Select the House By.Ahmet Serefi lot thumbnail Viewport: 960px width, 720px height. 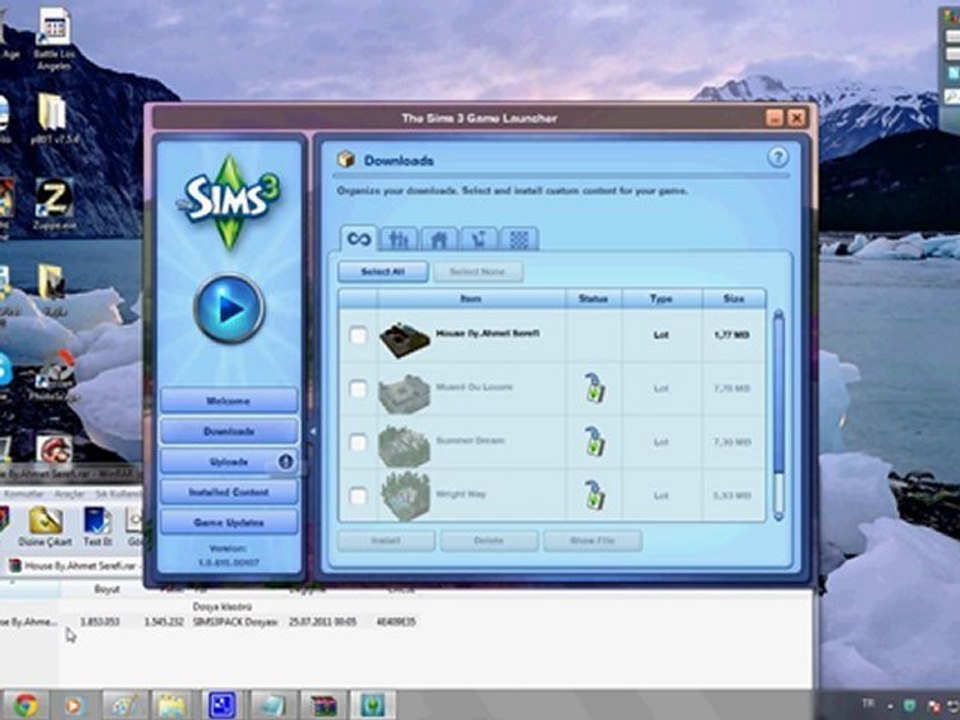[405, 338]
